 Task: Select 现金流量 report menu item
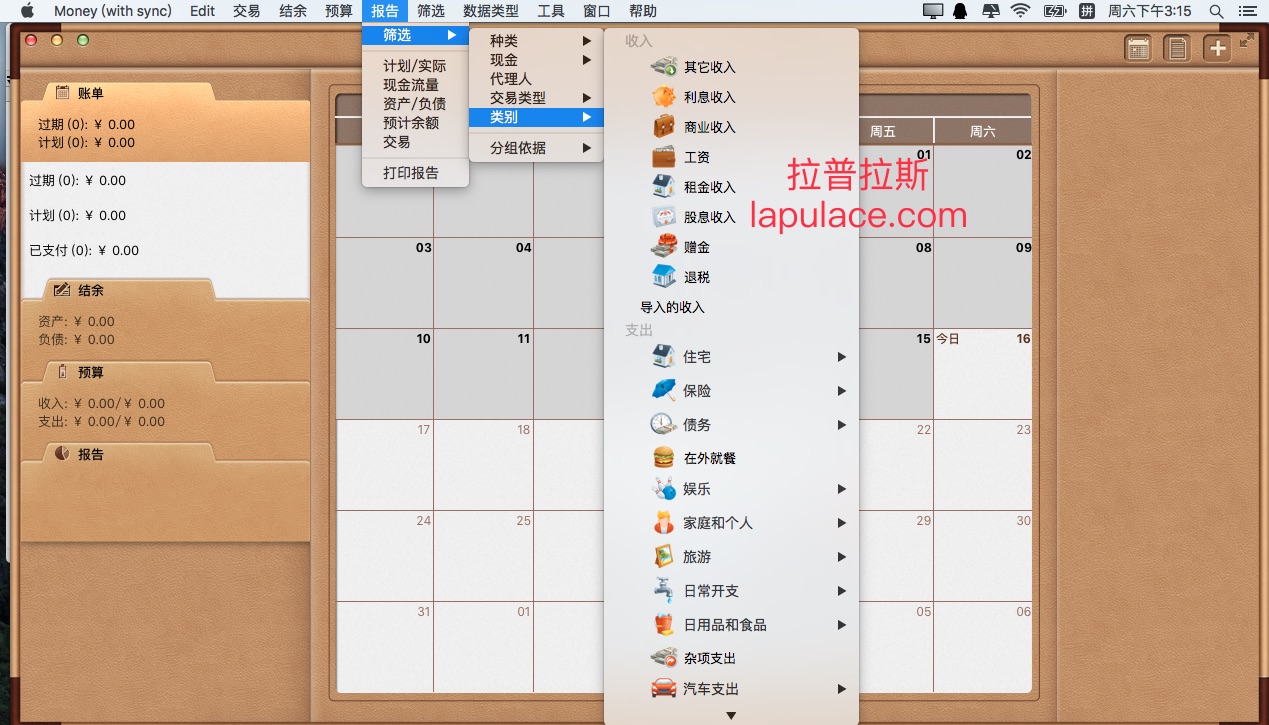(x=411, y=85)
